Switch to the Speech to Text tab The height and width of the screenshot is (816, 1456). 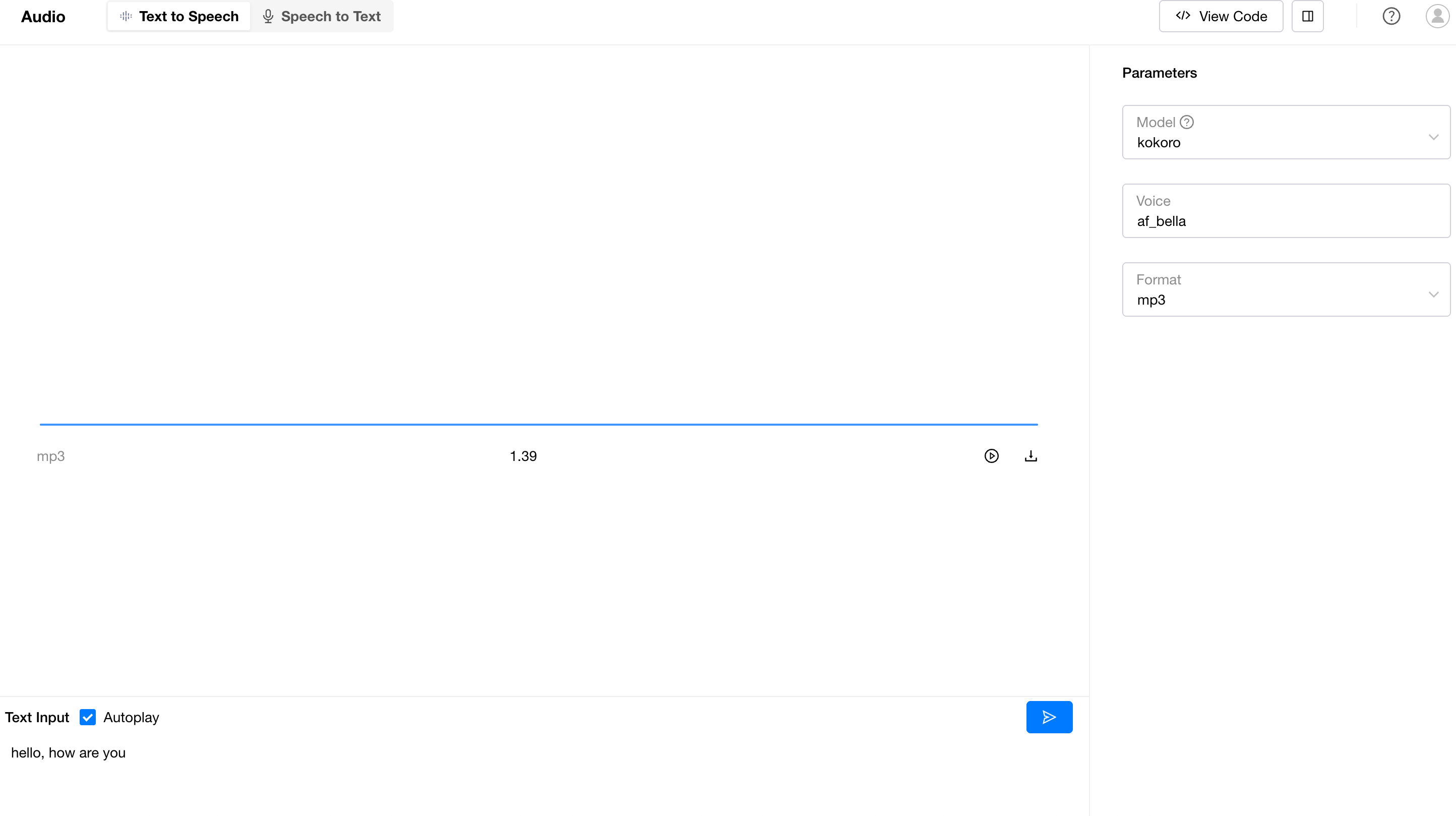322,17
